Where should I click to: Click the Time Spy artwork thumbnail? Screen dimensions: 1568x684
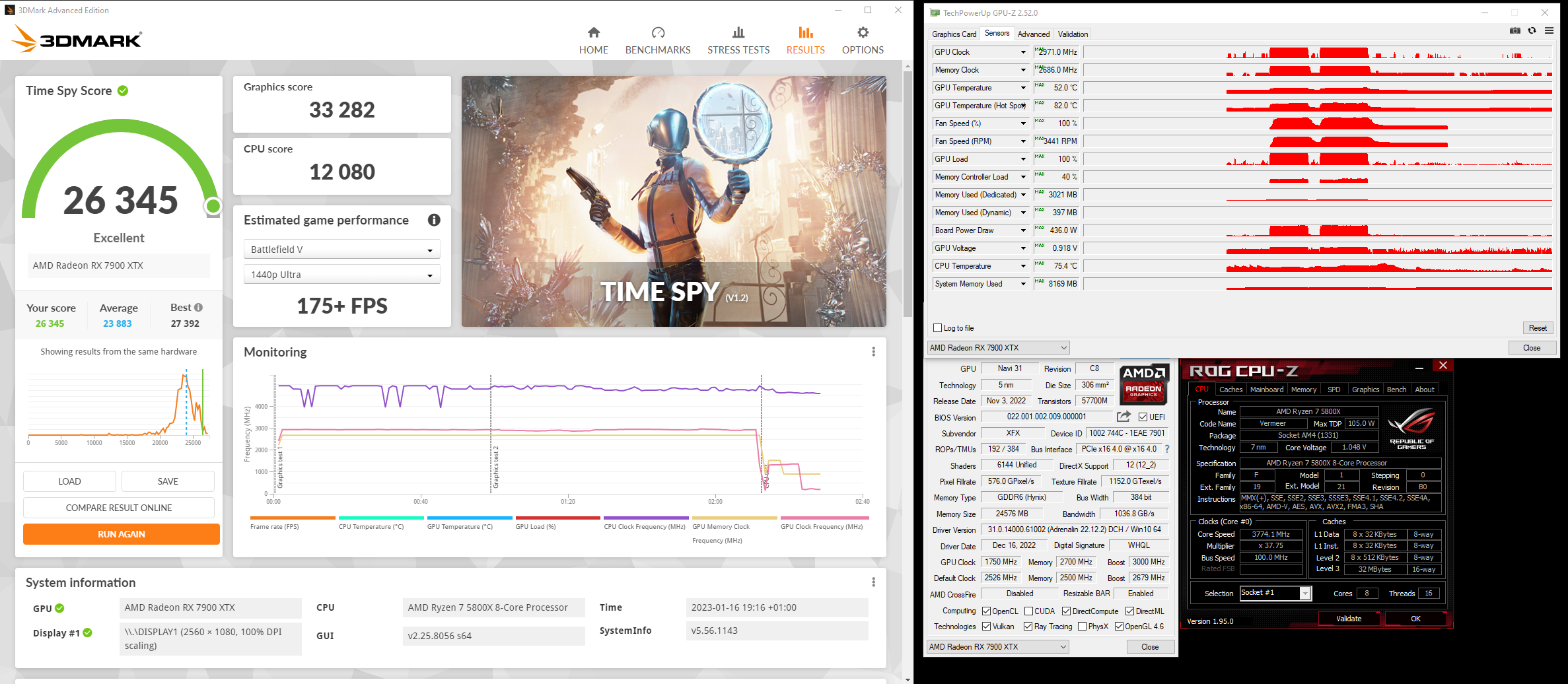pyautogui.click(x=674, y=201)
